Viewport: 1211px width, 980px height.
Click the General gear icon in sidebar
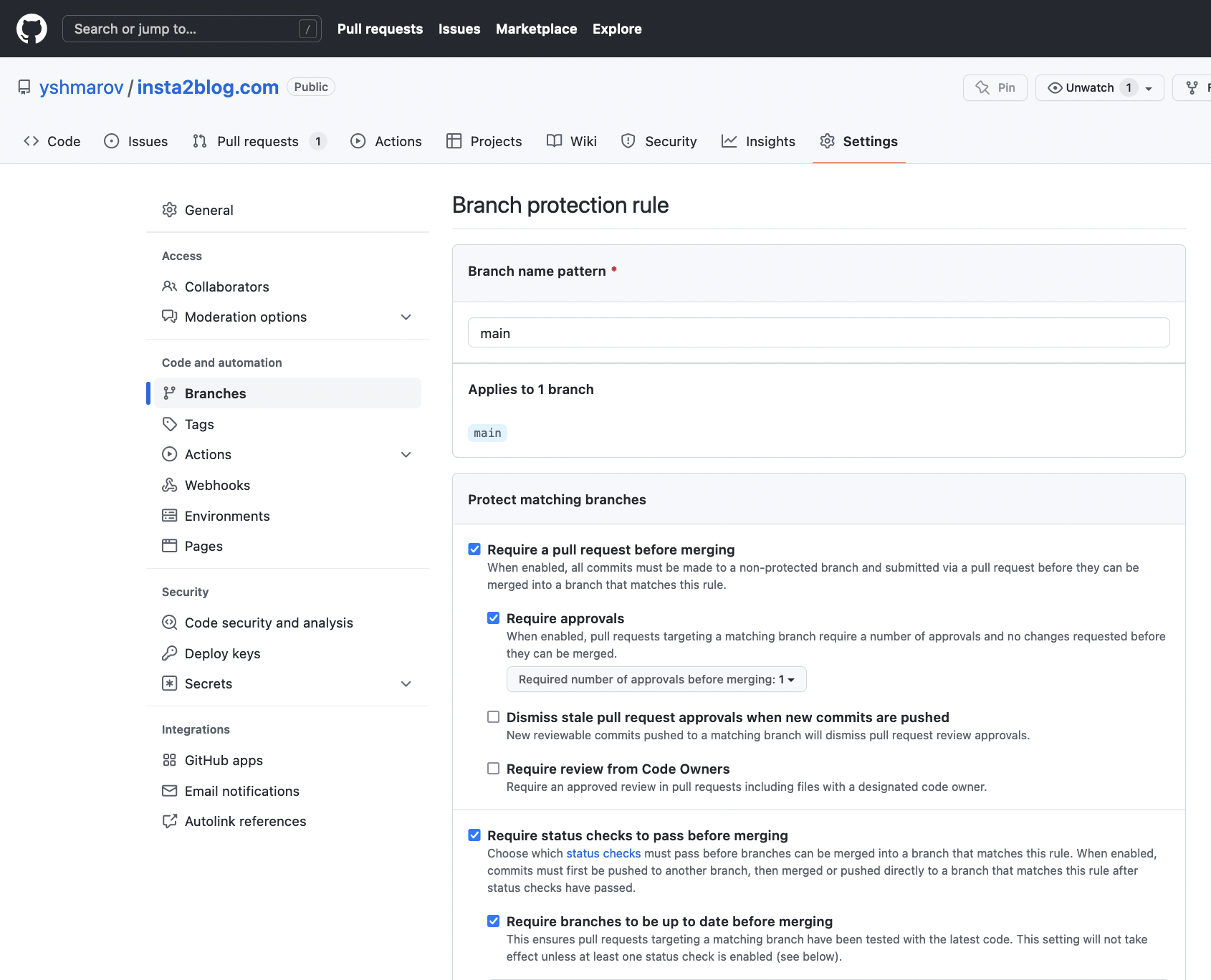click(170, 210)
